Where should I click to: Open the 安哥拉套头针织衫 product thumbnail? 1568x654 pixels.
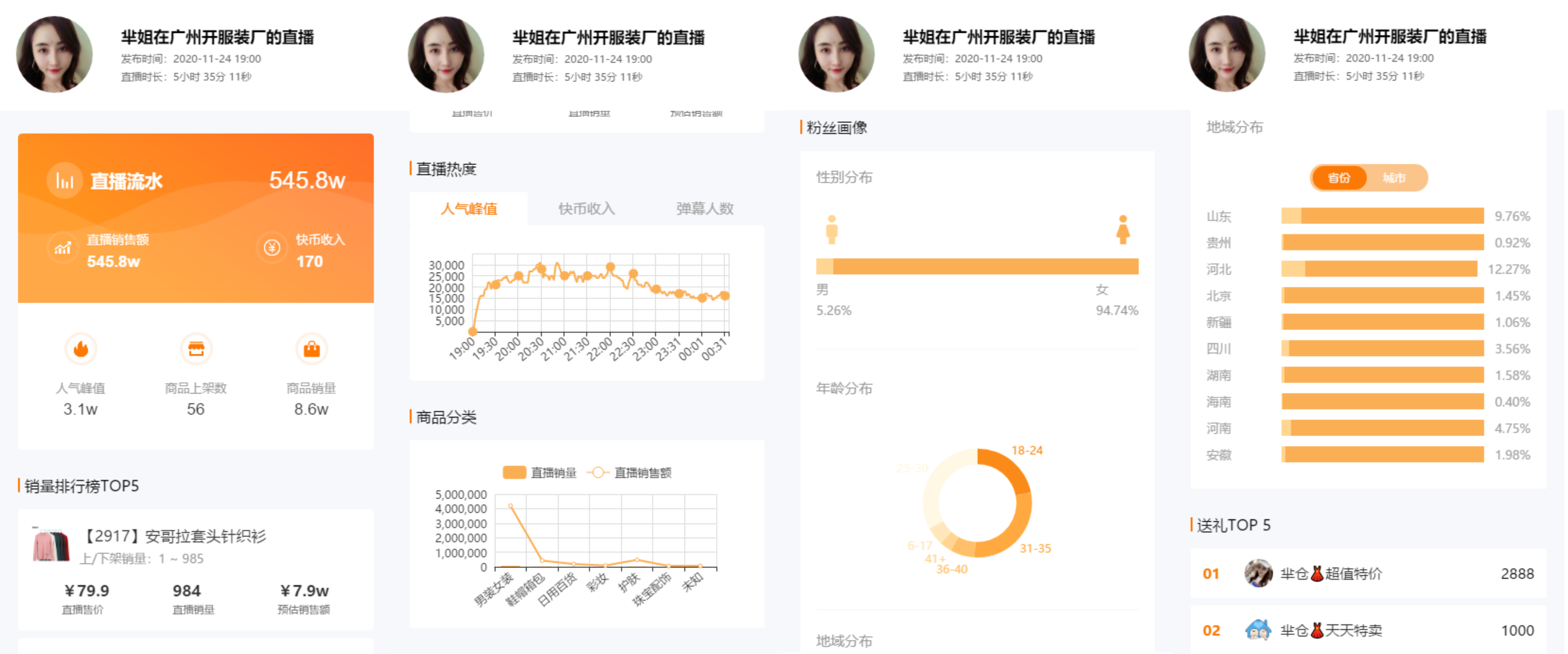click(51, 544)
